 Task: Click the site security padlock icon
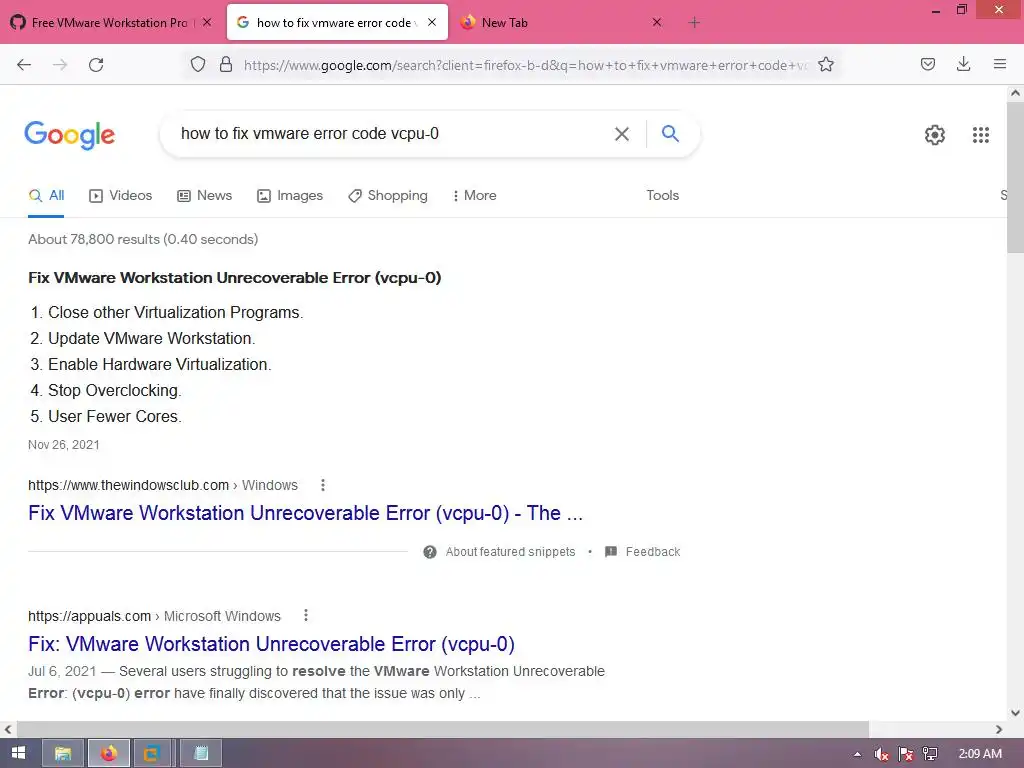(x=226, y=65)
